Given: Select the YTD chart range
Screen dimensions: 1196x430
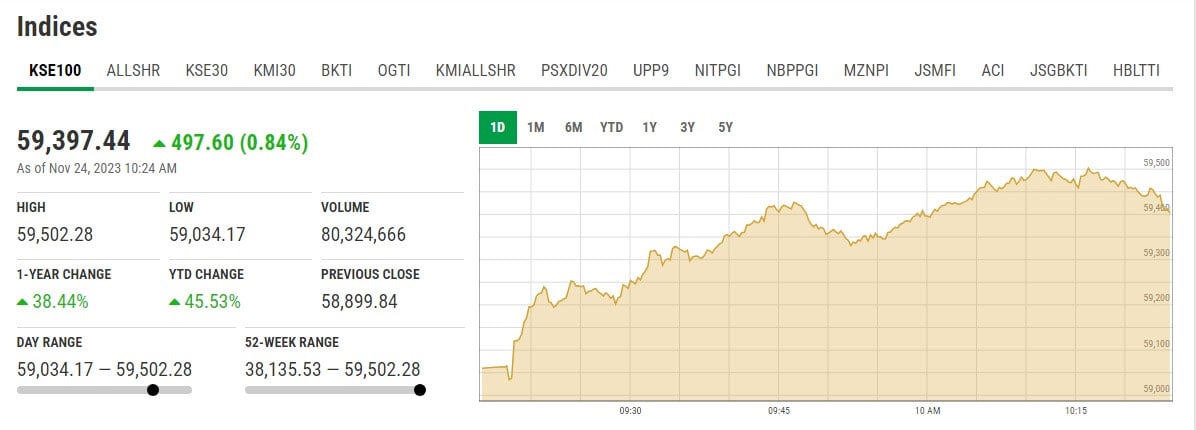Looking at the screenshot, I should pos(611,128).
